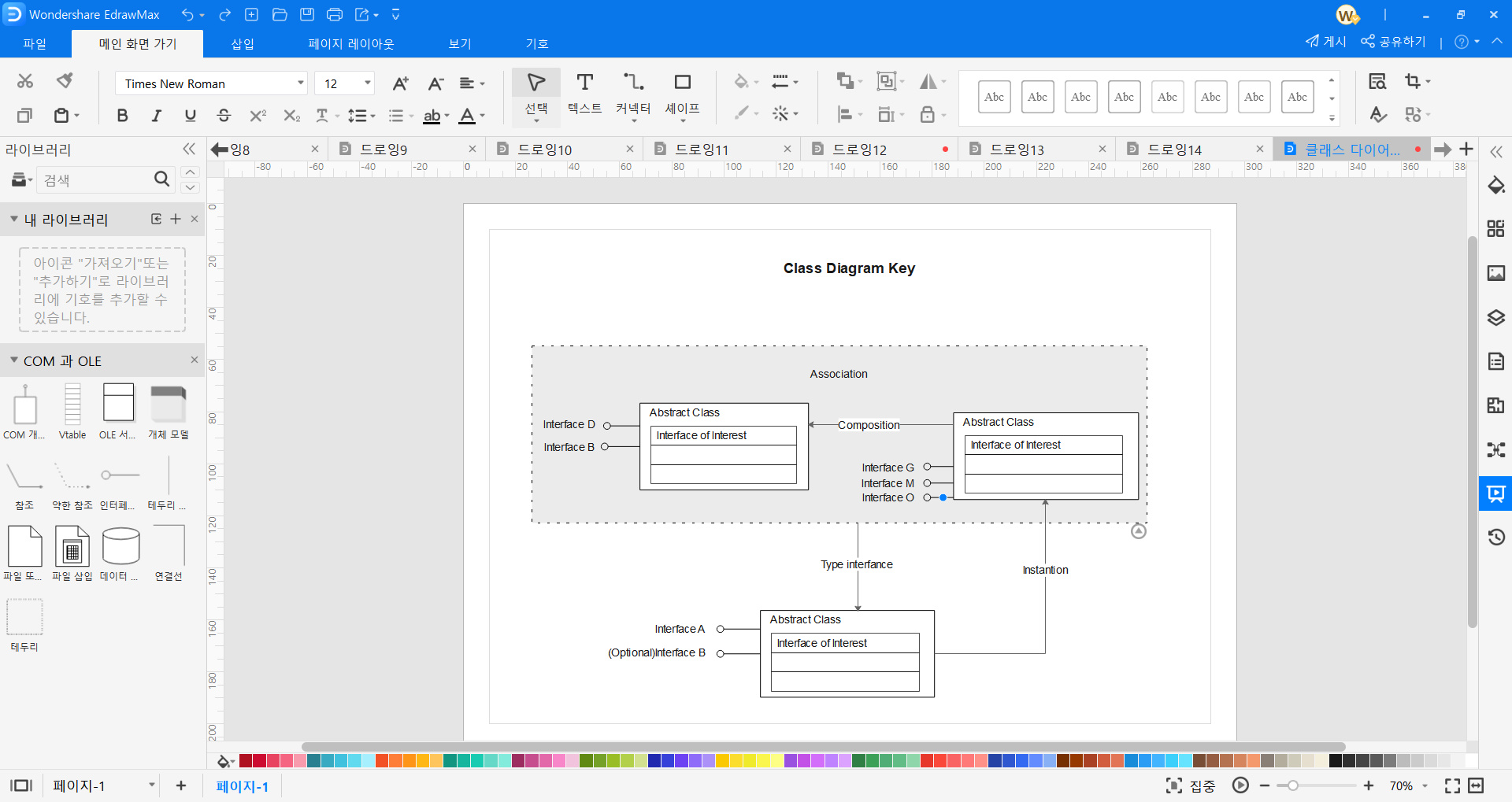Open the Times New Roman font dropdown
The width and height of the screenshot is (1512, 802).
[300, 83]
